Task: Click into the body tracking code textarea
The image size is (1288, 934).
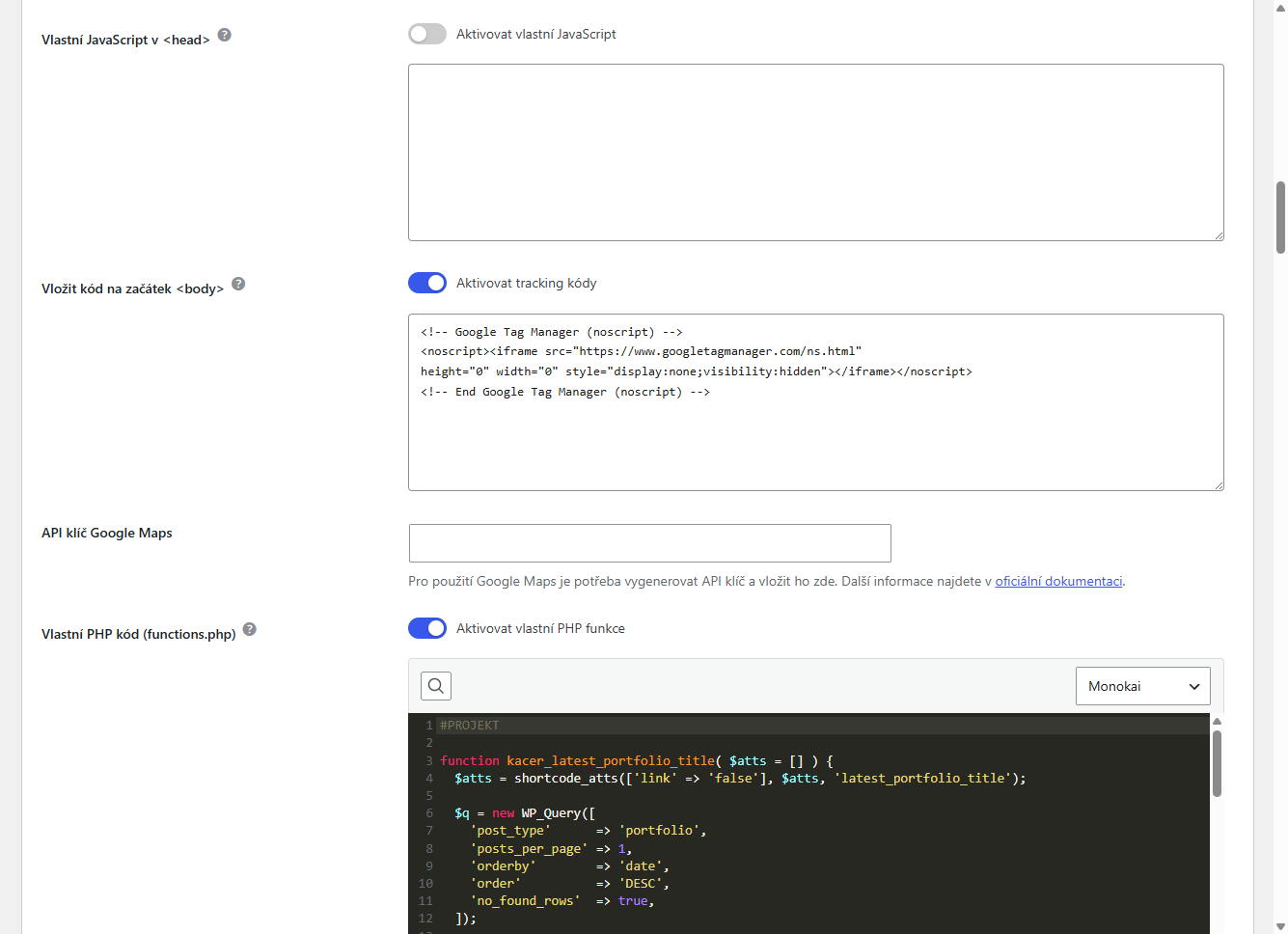Action: (816, 402)
